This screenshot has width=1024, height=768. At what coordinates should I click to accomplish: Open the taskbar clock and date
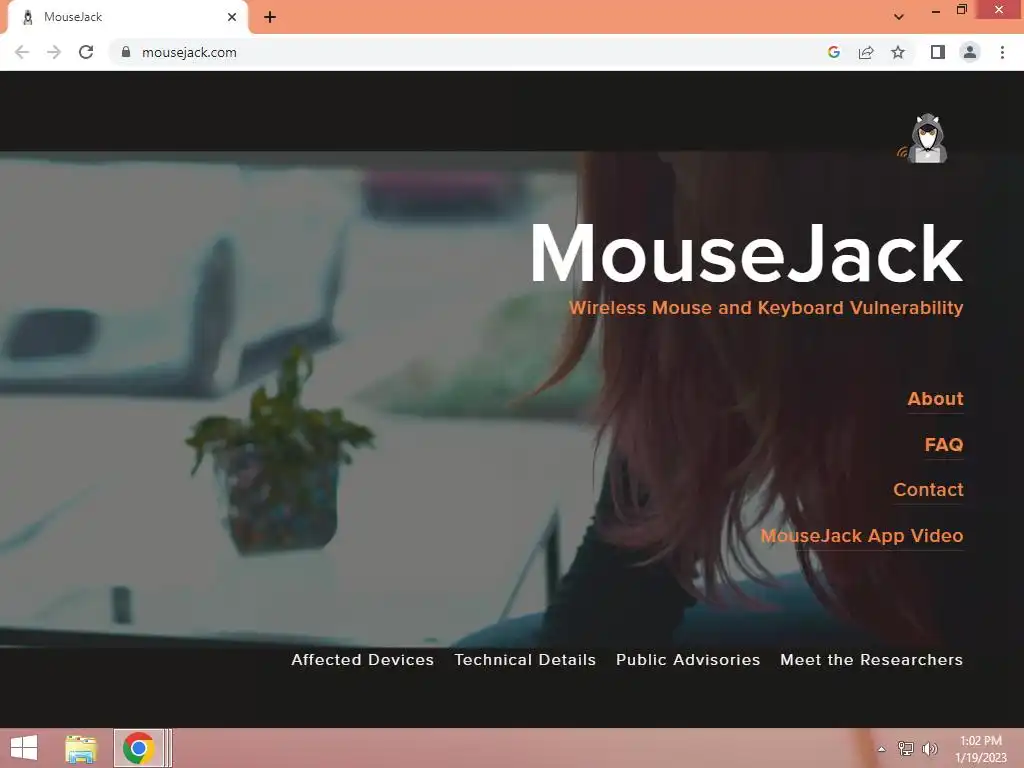[981, 749]
